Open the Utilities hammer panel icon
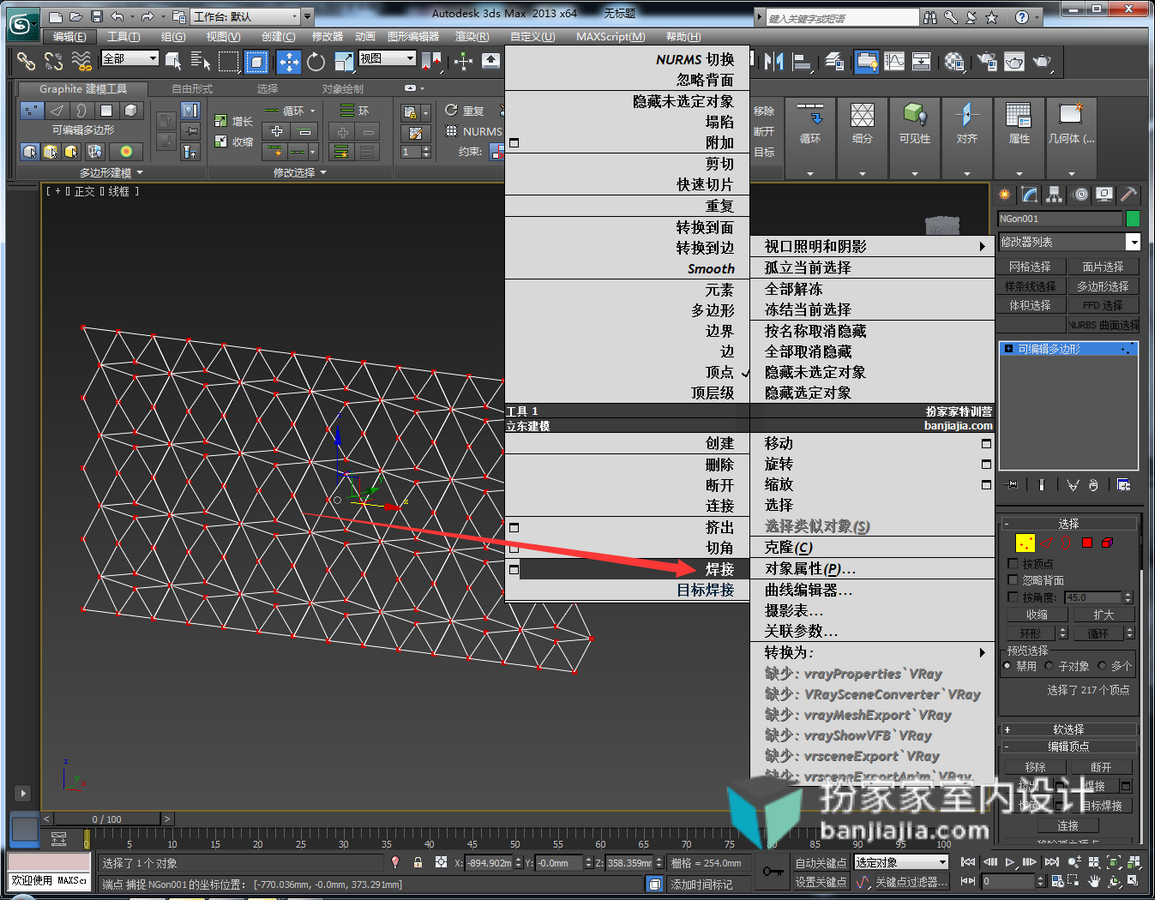The width and height of the screenshot is (1155, 900). [x=1128, y=194]
